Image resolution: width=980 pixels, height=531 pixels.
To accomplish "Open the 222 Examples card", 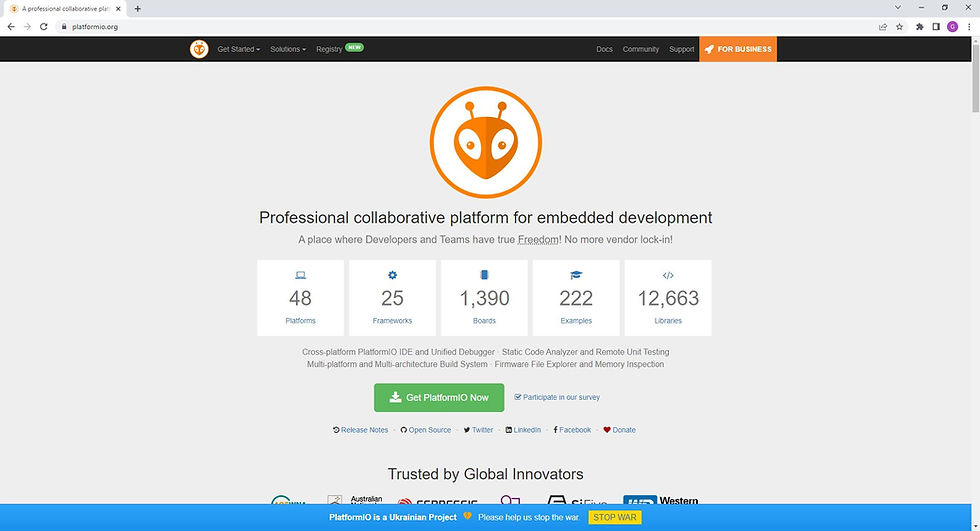I will pos(576,298).
